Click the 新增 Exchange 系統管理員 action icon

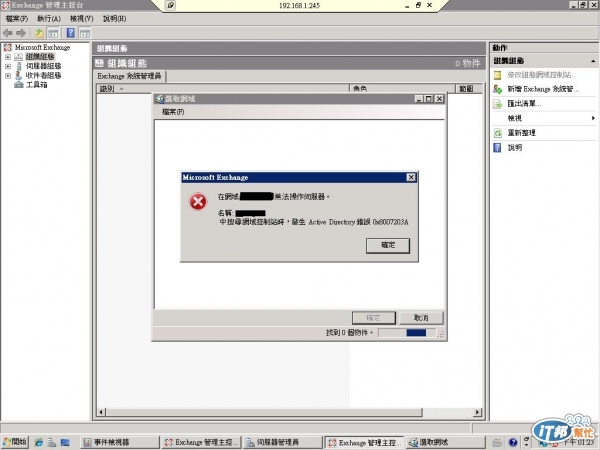point(497,89)
